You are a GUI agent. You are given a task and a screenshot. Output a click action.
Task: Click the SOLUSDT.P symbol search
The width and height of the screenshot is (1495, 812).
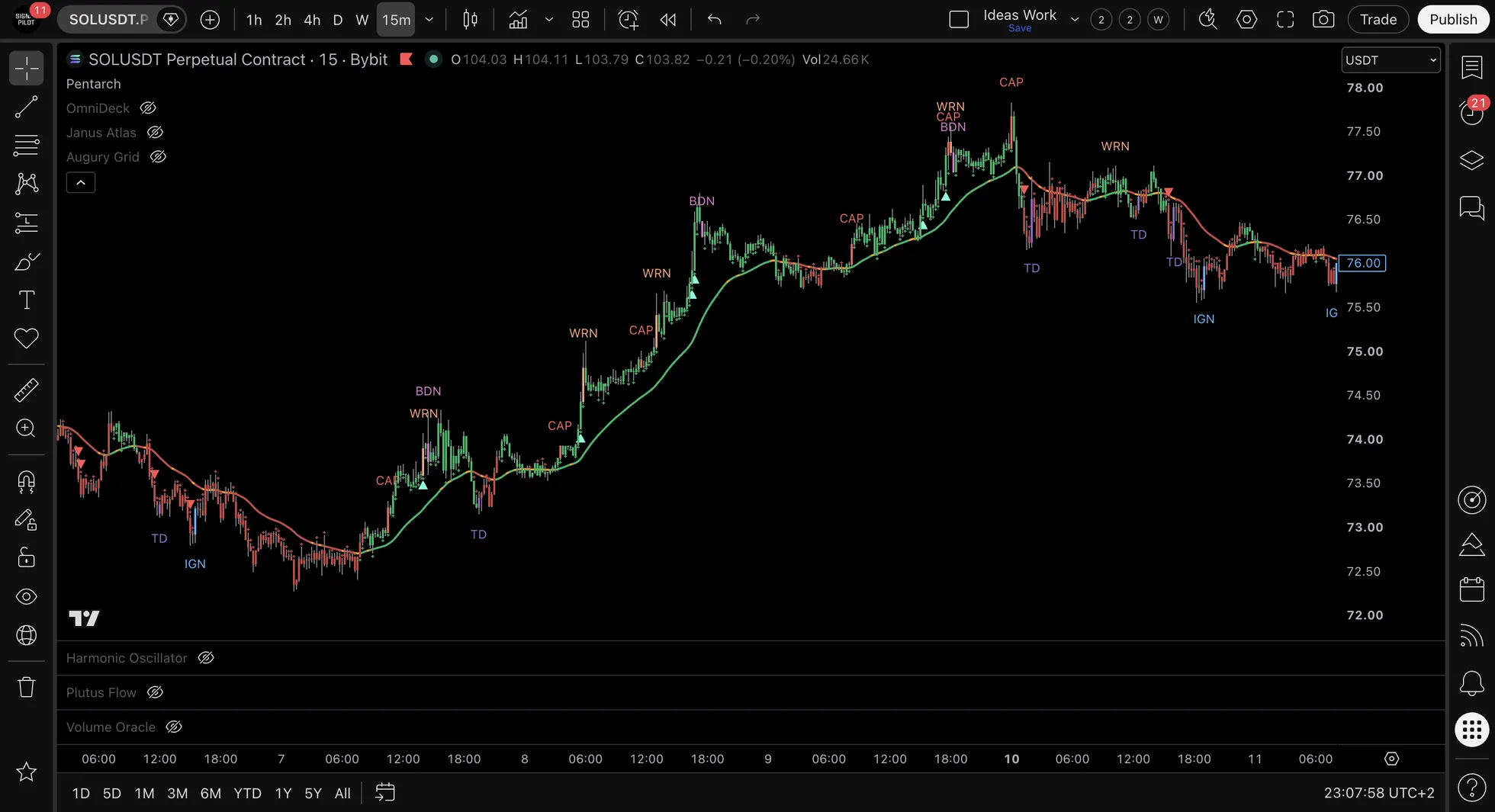(108, 20)
